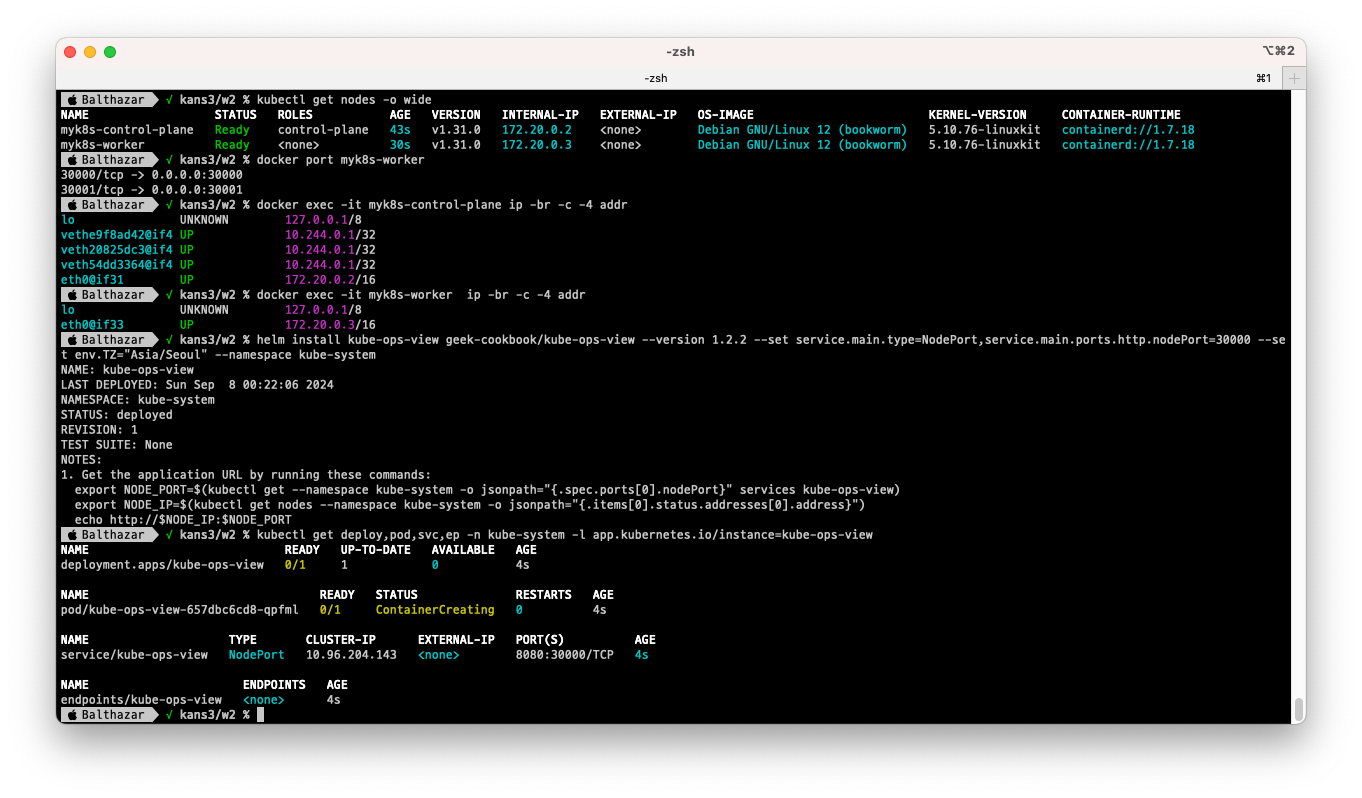The width and height of the screenshot is (1362, 798).
Task: Click the internal IP 172.20.0.3
Action: point(536,145)
